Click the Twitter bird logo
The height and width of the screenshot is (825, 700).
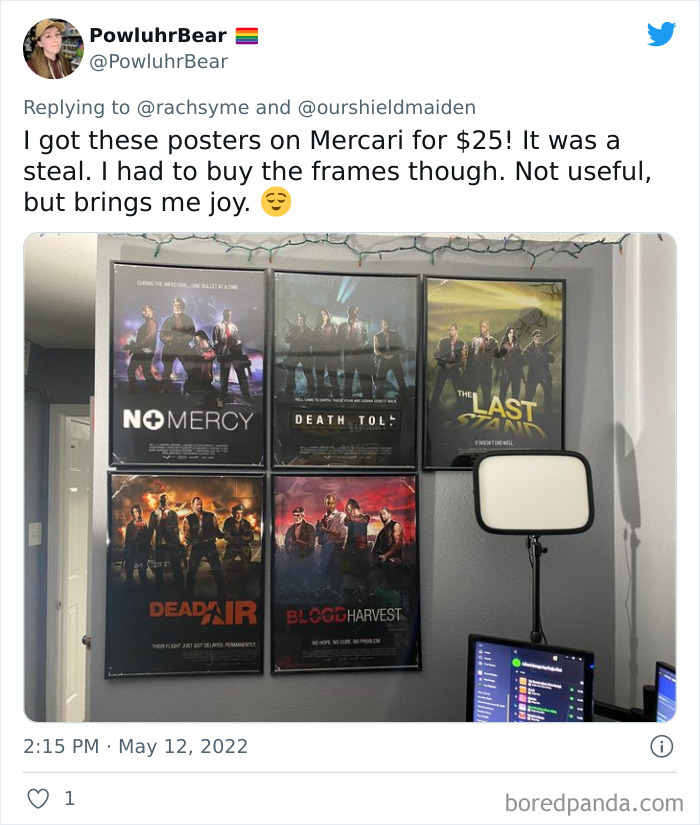(x=662, y=34)
